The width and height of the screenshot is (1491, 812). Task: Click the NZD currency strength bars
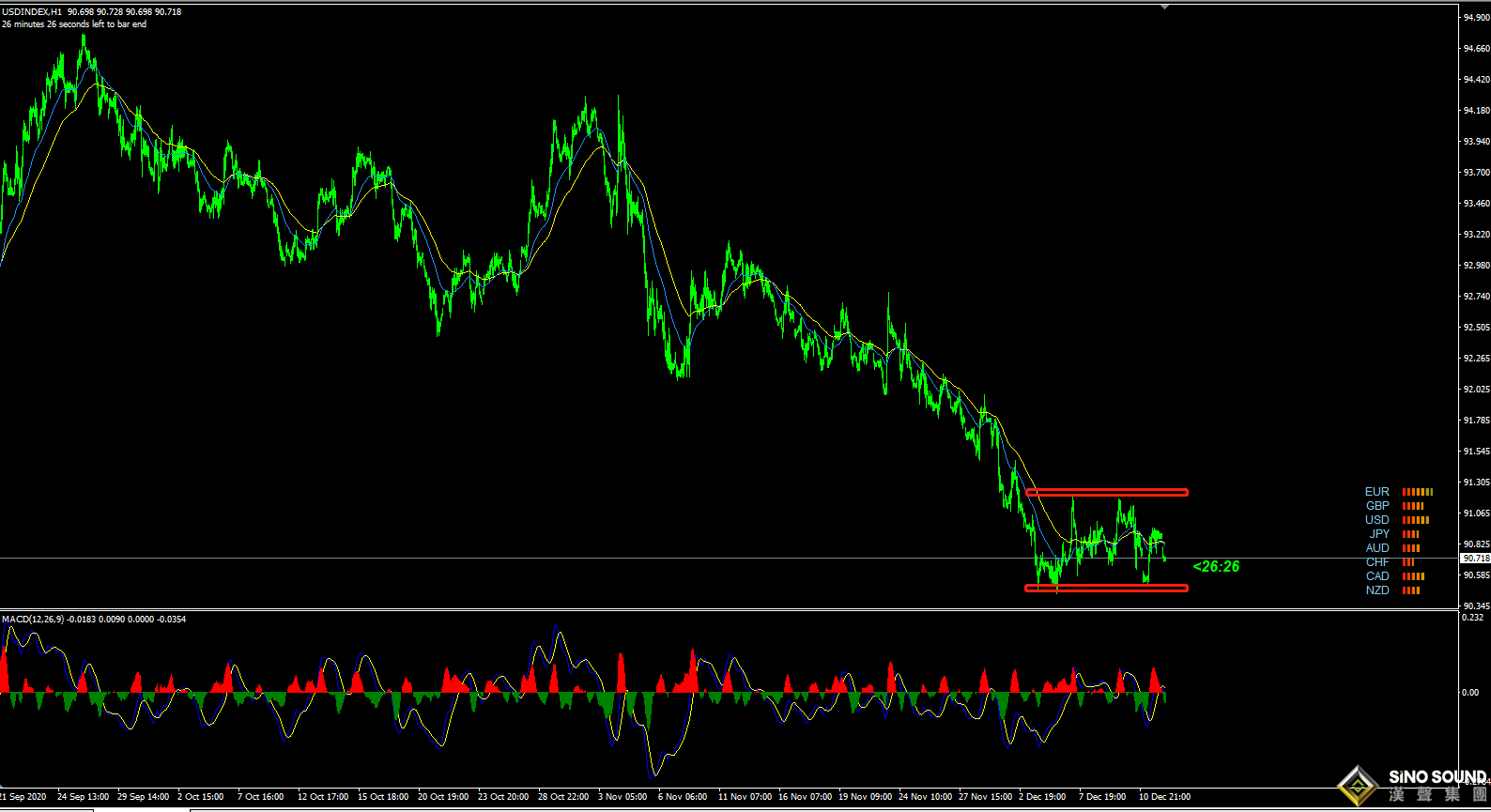click(x=1410, y=590)
